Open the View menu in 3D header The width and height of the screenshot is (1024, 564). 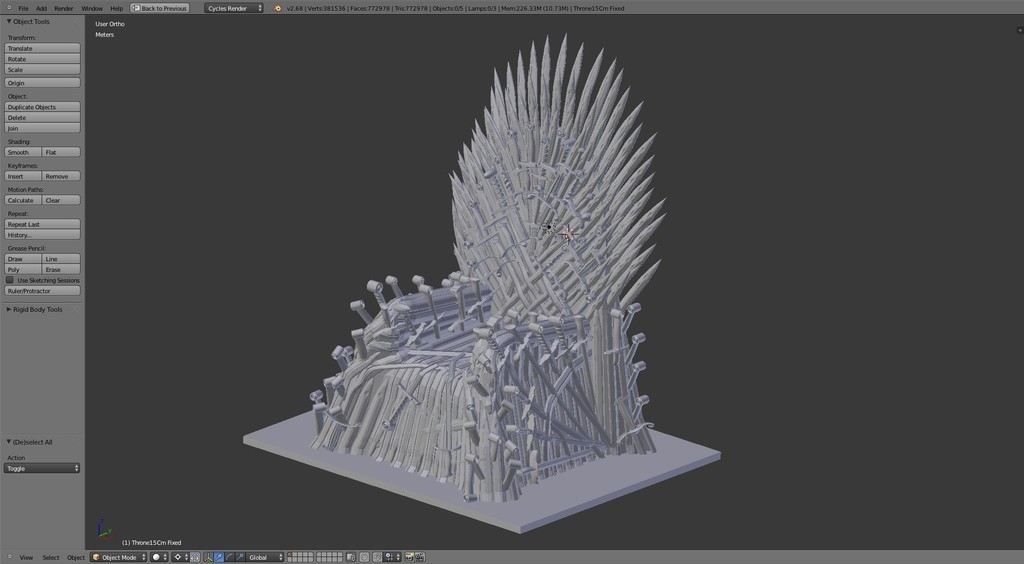pos(26,557)
